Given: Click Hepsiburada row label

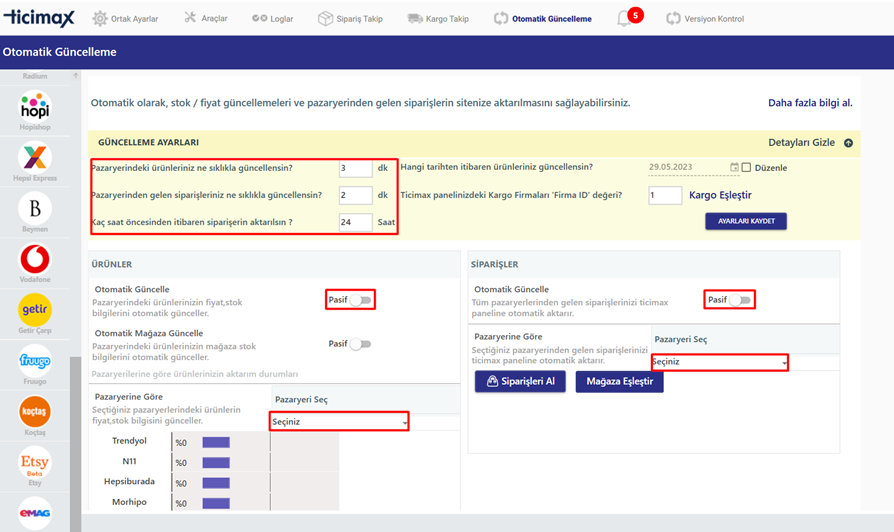Looking at the screenshot, I should click(129, 481).
